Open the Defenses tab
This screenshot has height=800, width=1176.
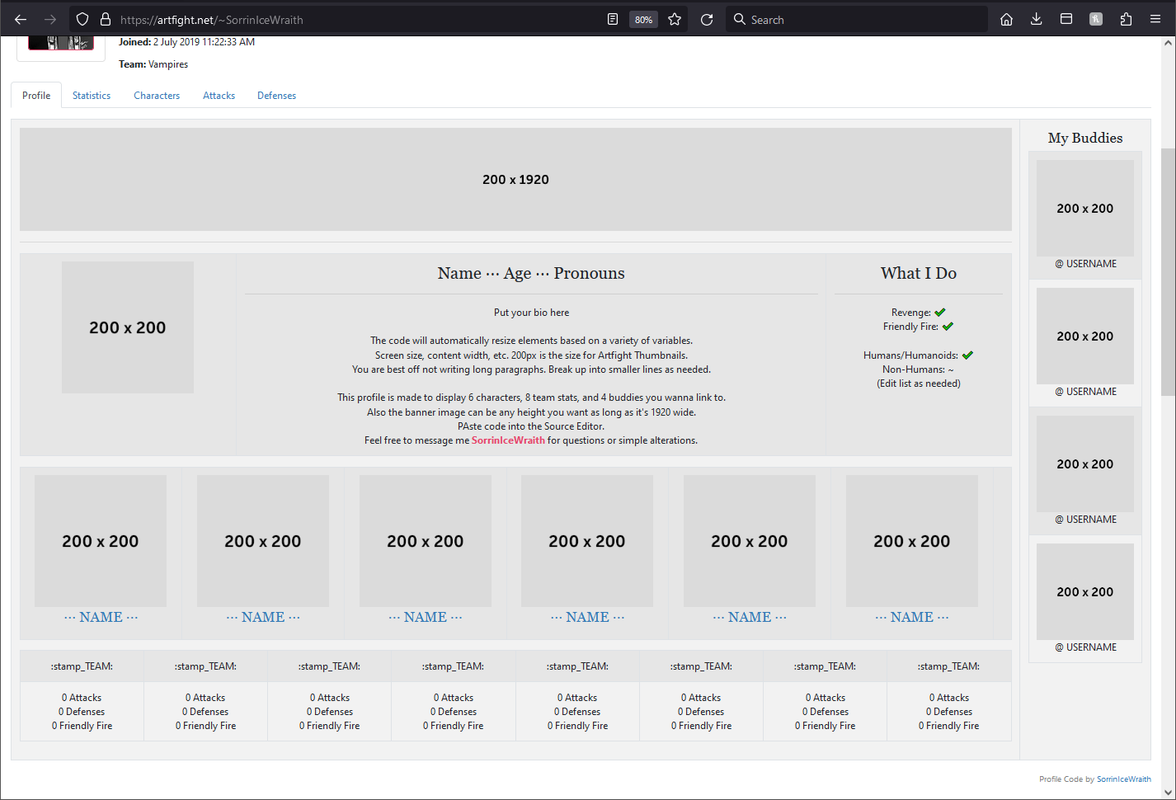(x=276, y=96)
